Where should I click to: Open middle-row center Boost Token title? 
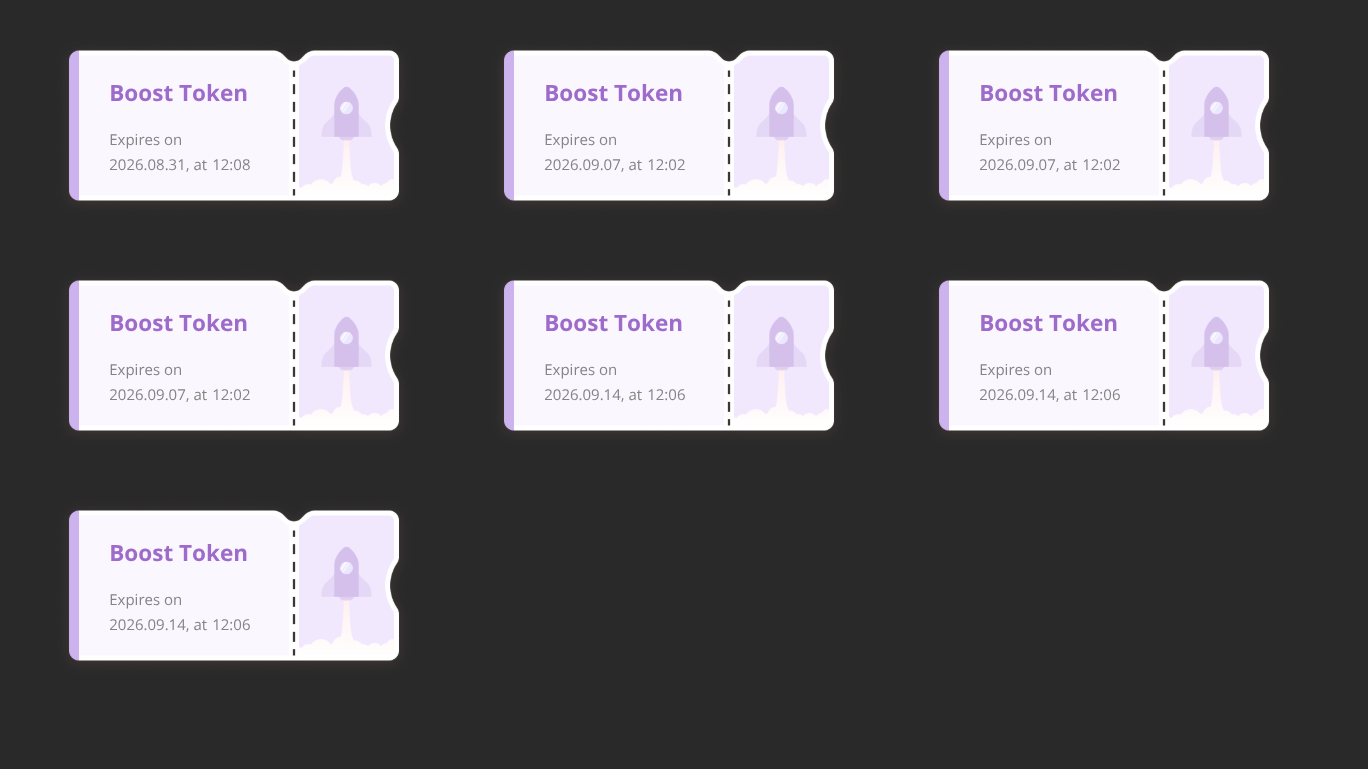(613, 323)
